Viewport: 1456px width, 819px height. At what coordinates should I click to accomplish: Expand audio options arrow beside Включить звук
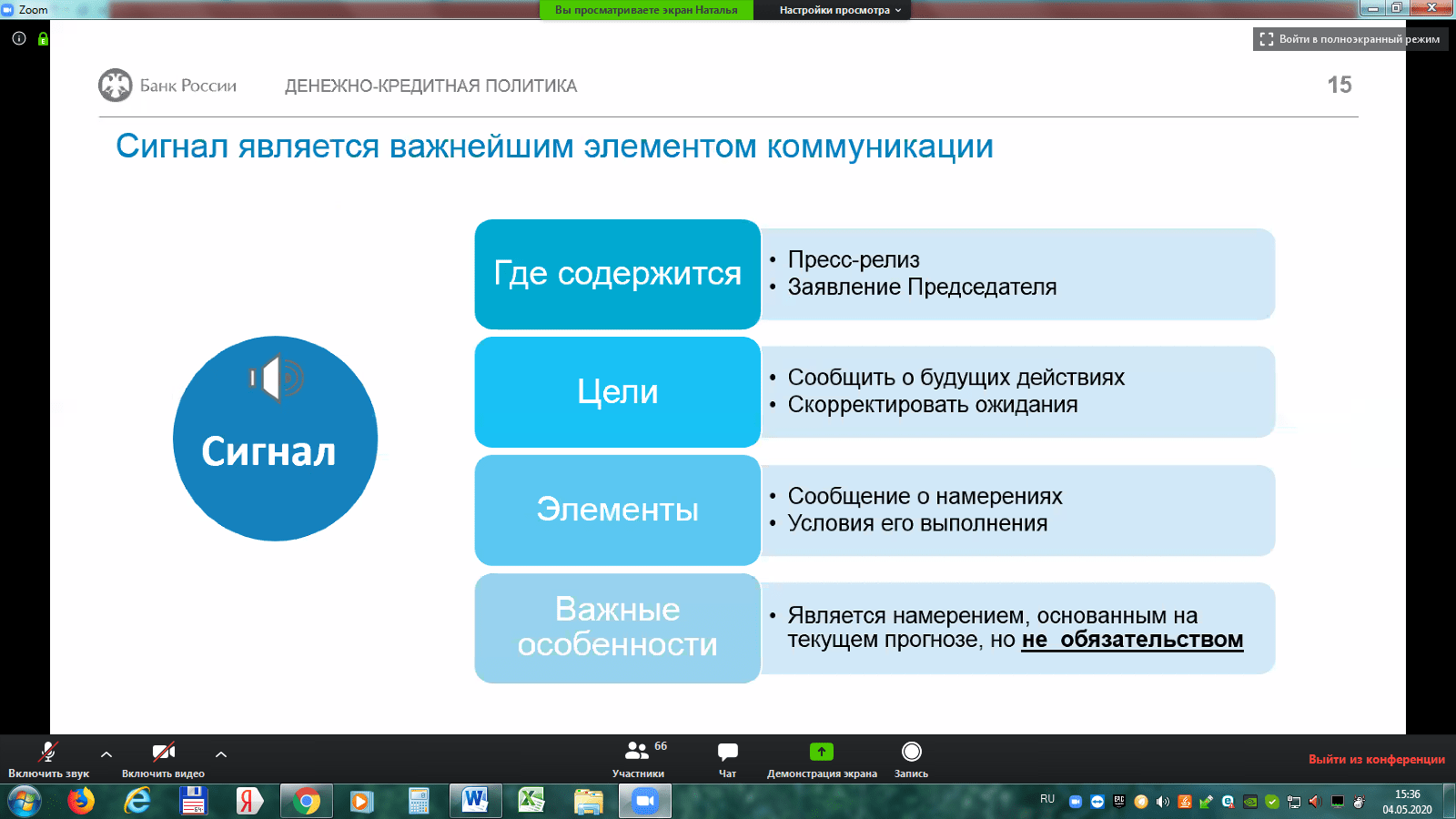tap(106, 754)
